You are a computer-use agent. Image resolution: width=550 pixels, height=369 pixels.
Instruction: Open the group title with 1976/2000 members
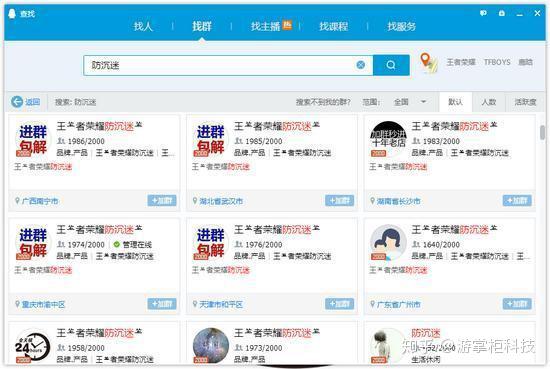click(277, 230)
